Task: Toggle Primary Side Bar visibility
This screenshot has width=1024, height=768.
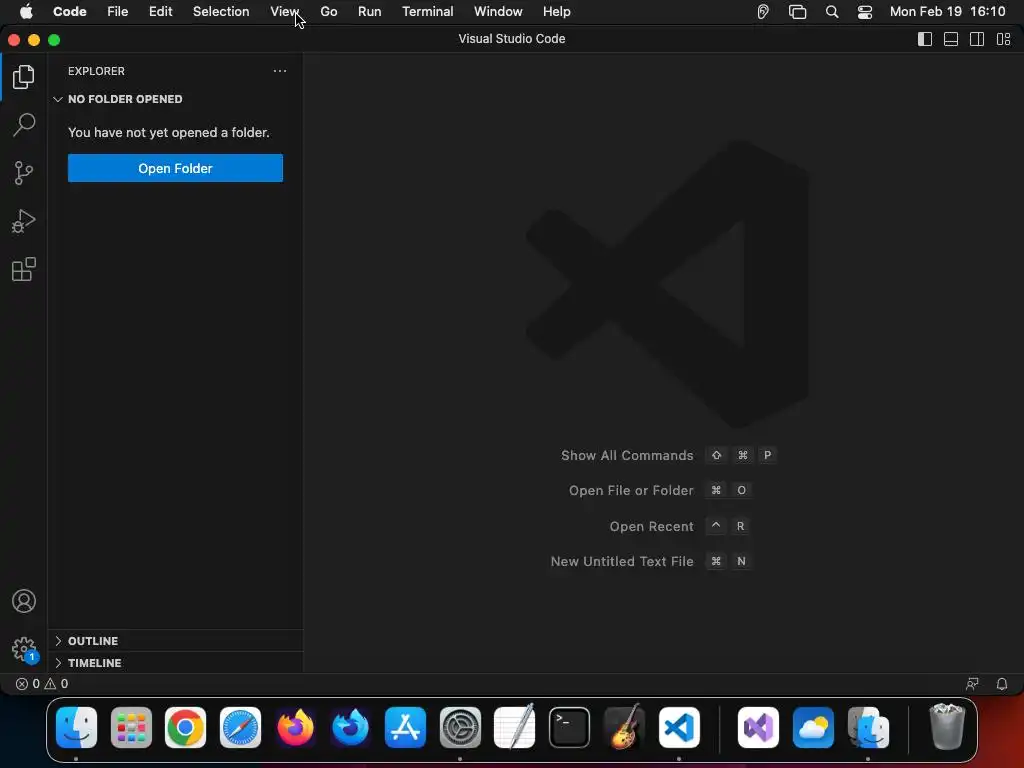Action: pyautogui.click(x=925, y=39)
